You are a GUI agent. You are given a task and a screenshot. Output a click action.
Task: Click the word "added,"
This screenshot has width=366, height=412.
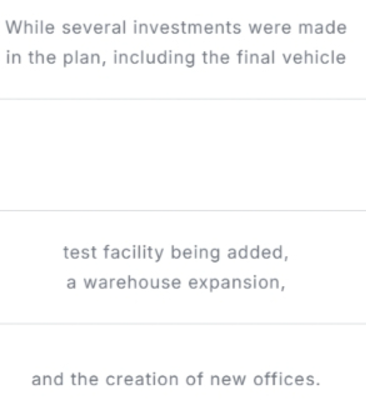258,252
